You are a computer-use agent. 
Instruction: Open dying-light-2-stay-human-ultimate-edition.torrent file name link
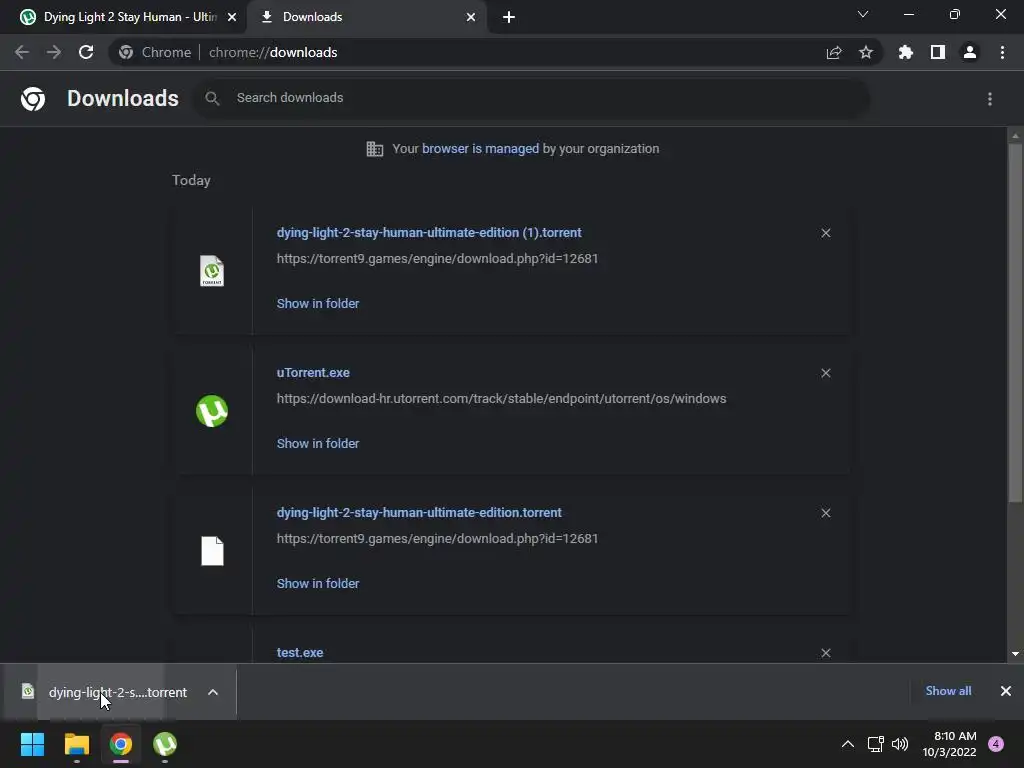[x=419, y=513]
